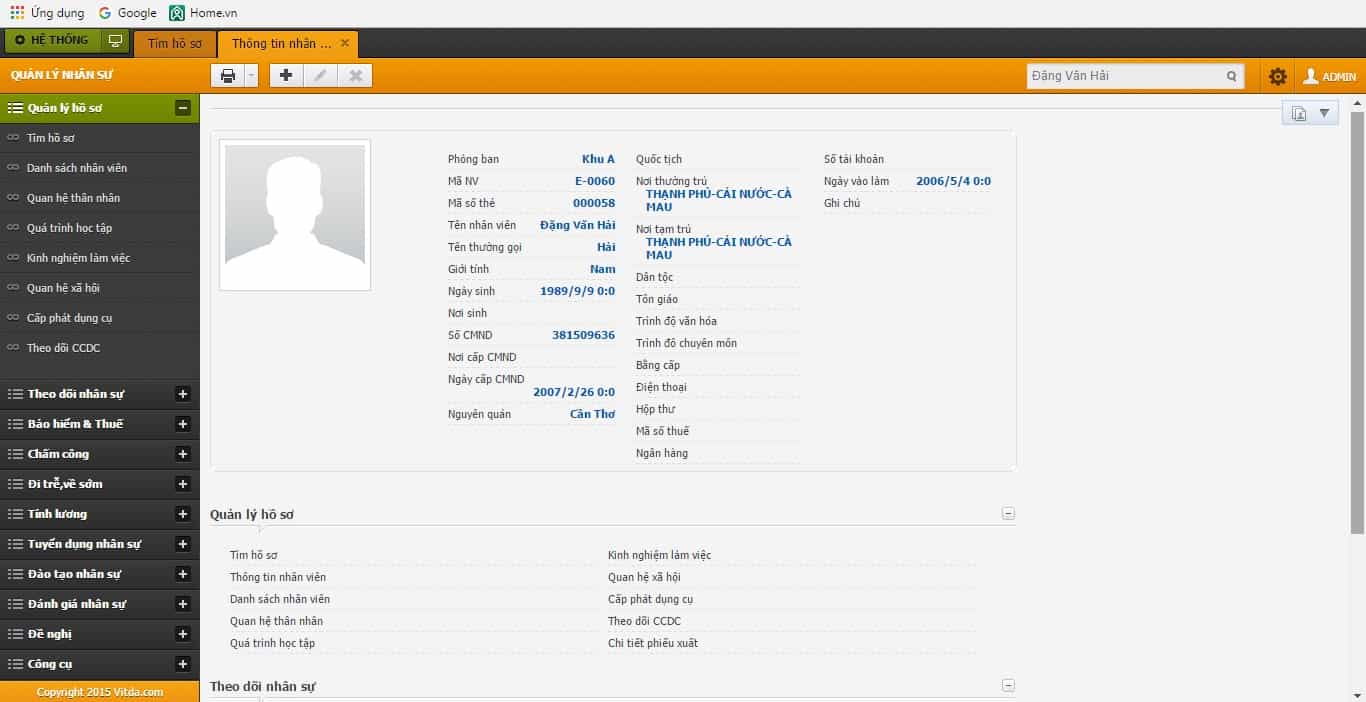The image size is (1366, 702).
Task: Expand Đào tạo nhân sự sidebar group
Action: coord(182,574)
